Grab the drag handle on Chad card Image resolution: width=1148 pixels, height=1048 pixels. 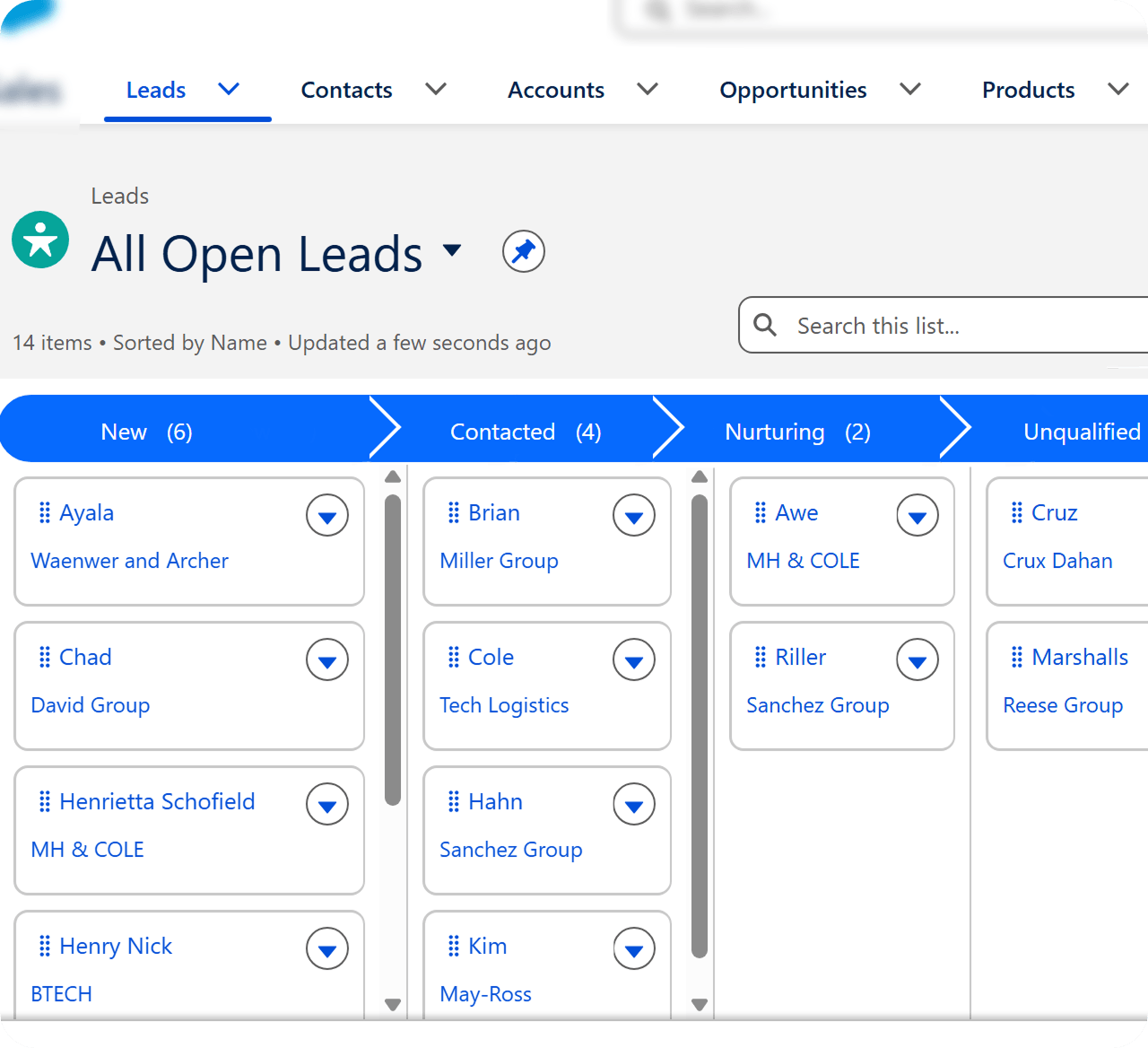(44, 657)
